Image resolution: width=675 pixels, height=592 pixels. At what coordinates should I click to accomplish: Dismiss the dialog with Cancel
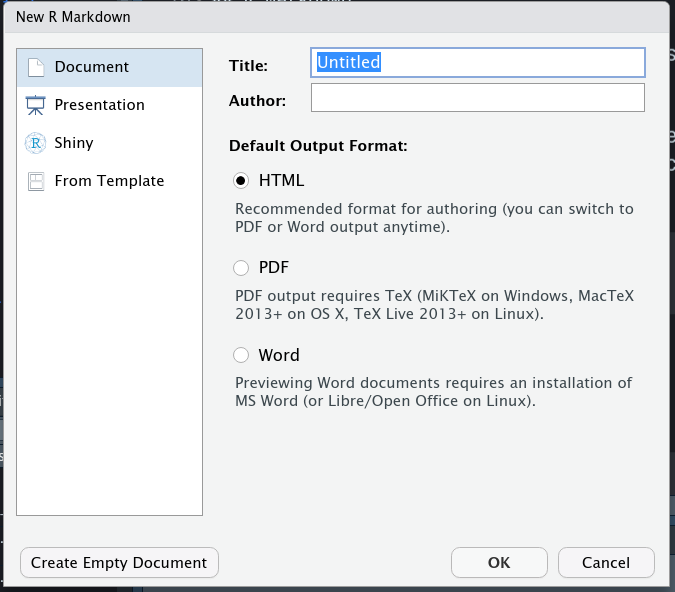click(606, 562)
